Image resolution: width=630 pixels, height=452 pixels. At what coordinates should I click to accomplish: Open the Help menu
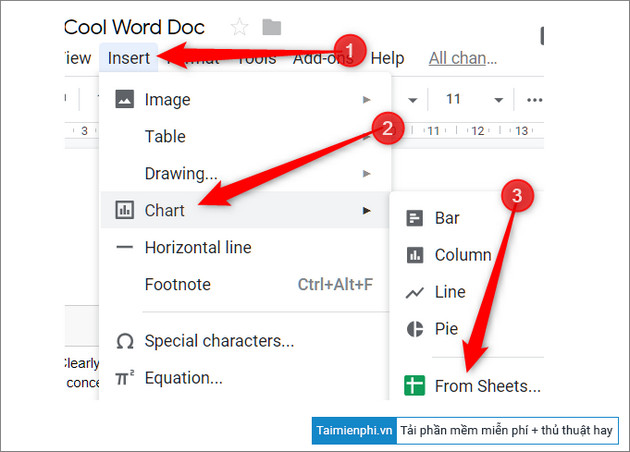tap(387, 58)
